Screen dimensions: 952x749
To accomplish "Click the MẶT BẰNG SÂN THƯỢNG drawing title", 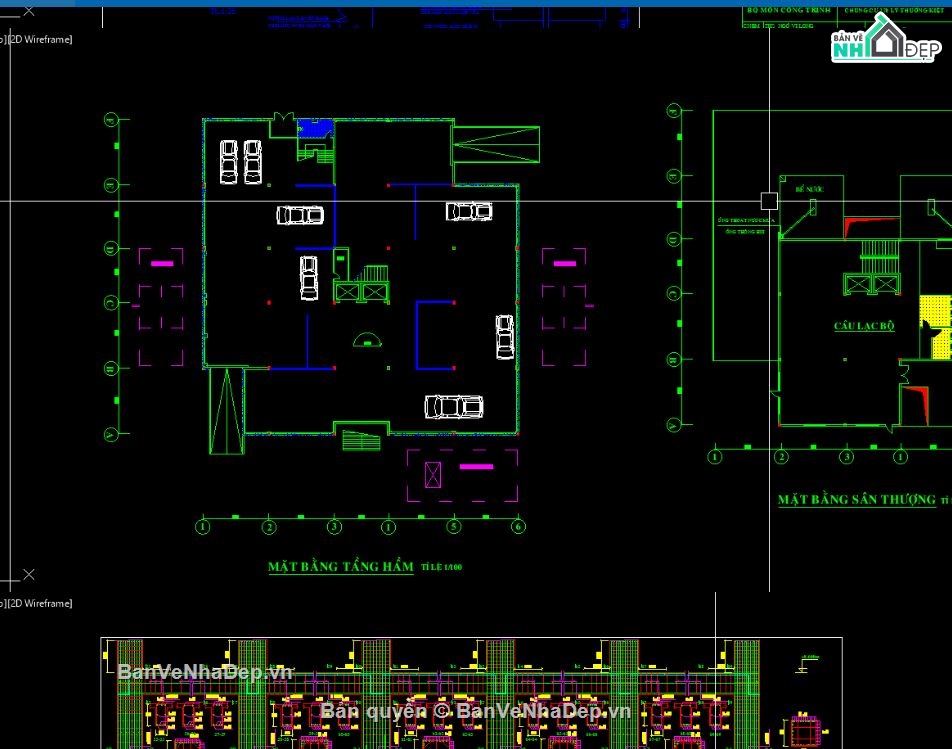I will pos(856,499).
